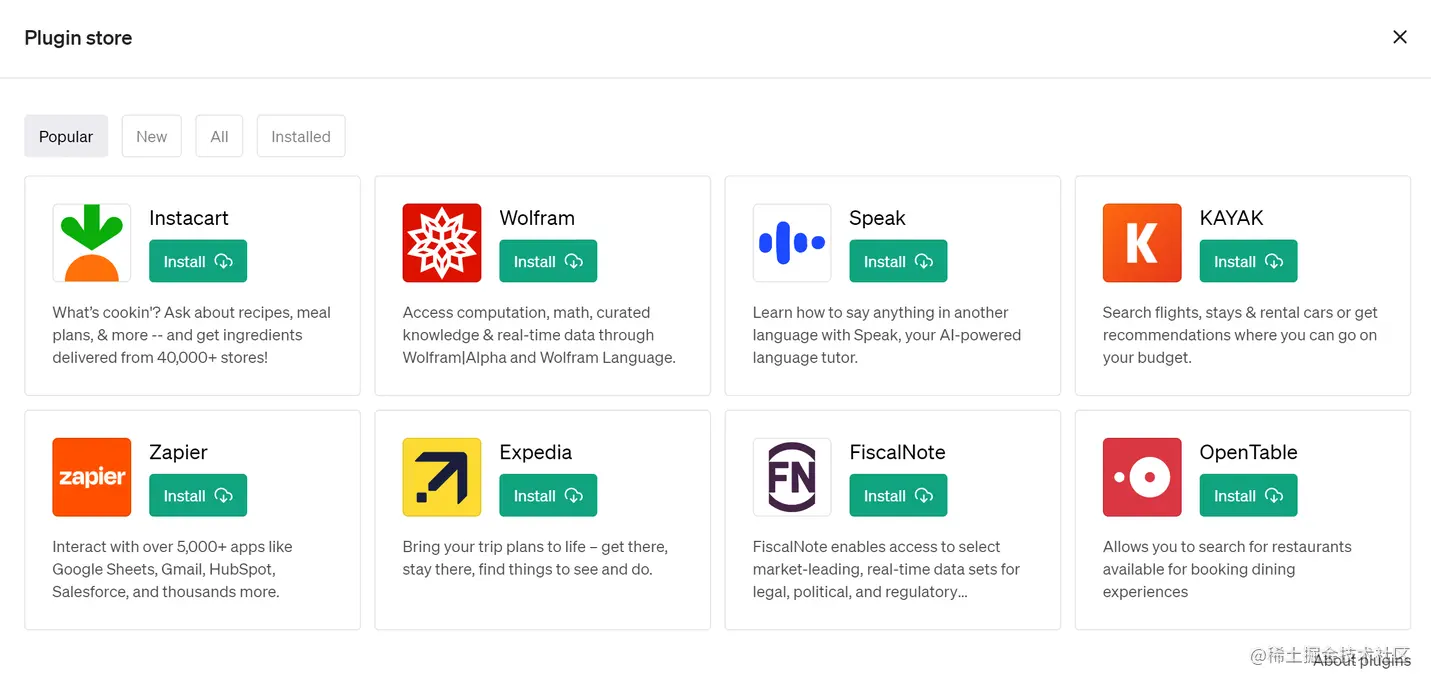The height and width of the screenshot is (686, 1431).
Task: Switch to the All plugins tab
Action: tap(219, 137)
